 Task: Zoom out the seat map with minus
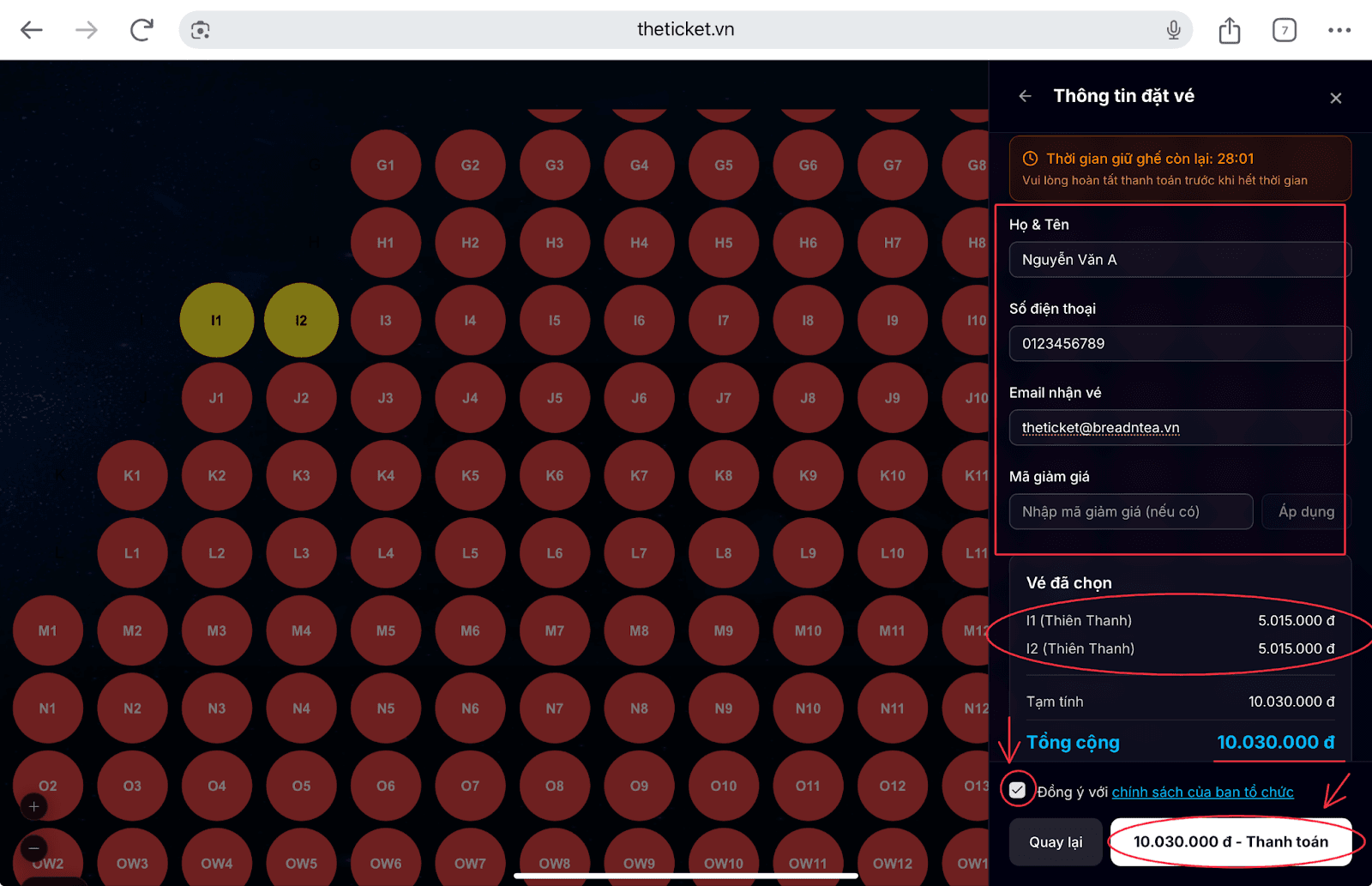click(x=34, y=848)
